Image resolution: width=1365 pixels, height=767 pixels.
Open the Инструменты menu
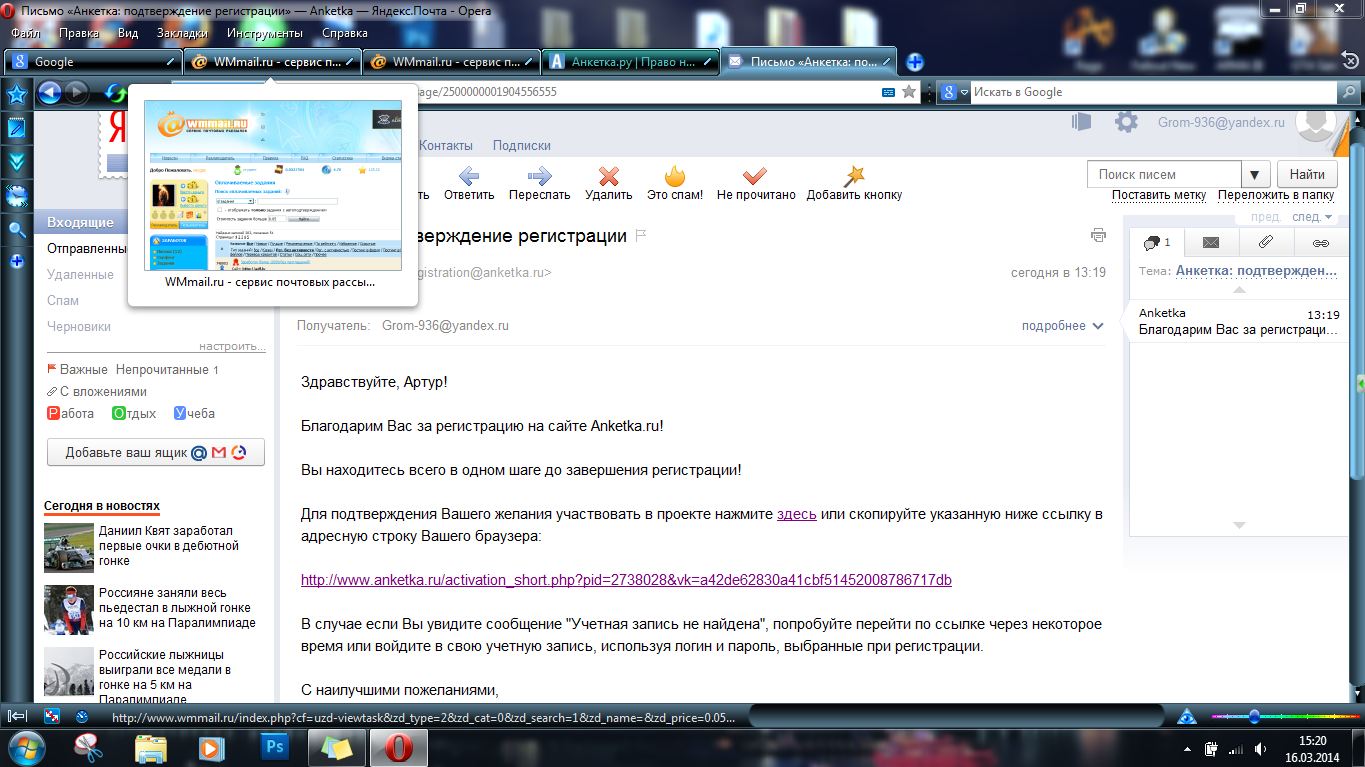(265, 33)
